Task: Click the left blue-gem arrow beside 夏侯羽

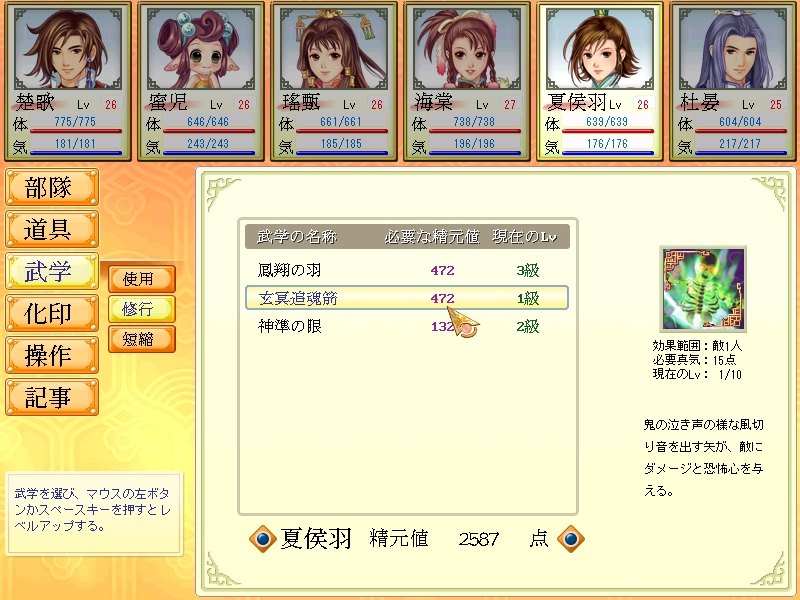Action: click(x=263, y=539)
